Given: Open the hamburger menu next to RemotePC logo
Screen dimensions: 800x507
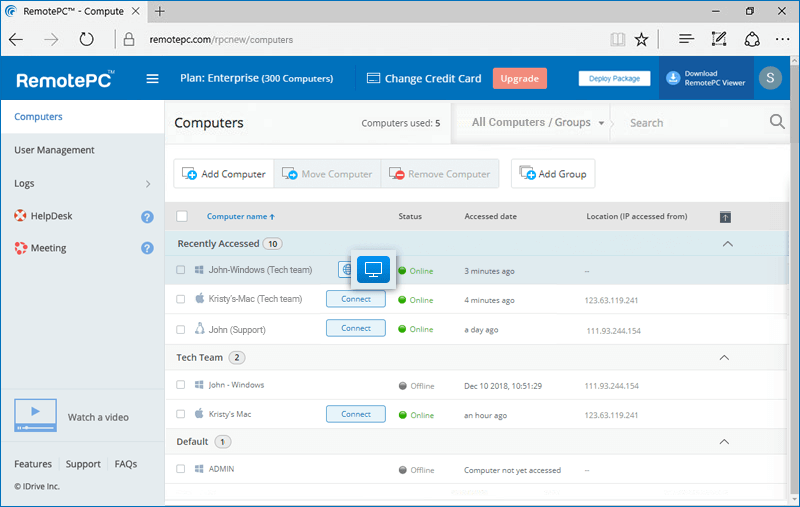Looking at the screenshot, I should (x=152, y=79).
